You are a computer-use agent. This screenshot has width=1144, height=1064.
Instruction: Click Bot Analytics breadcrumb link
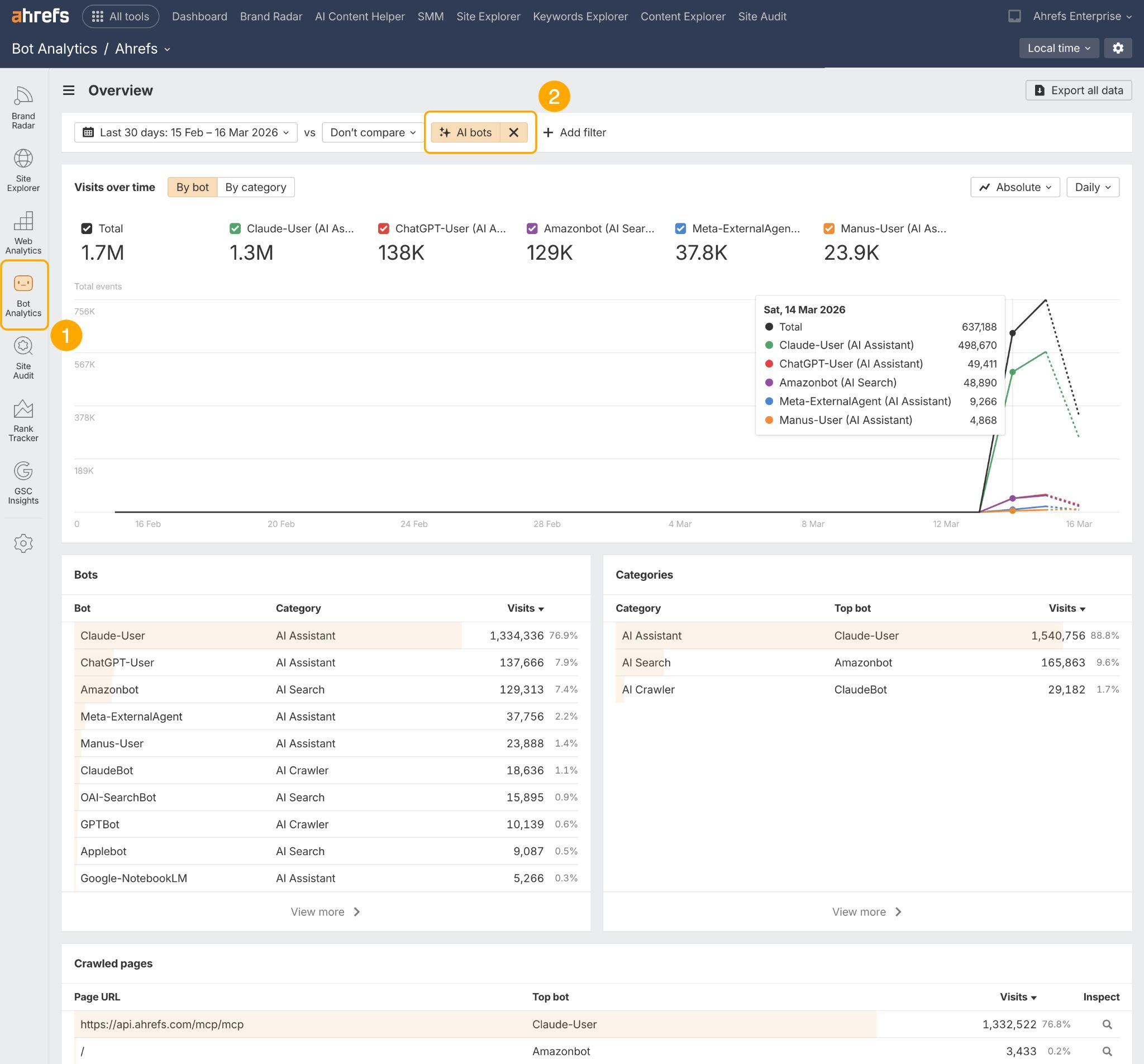click(55, 49)
